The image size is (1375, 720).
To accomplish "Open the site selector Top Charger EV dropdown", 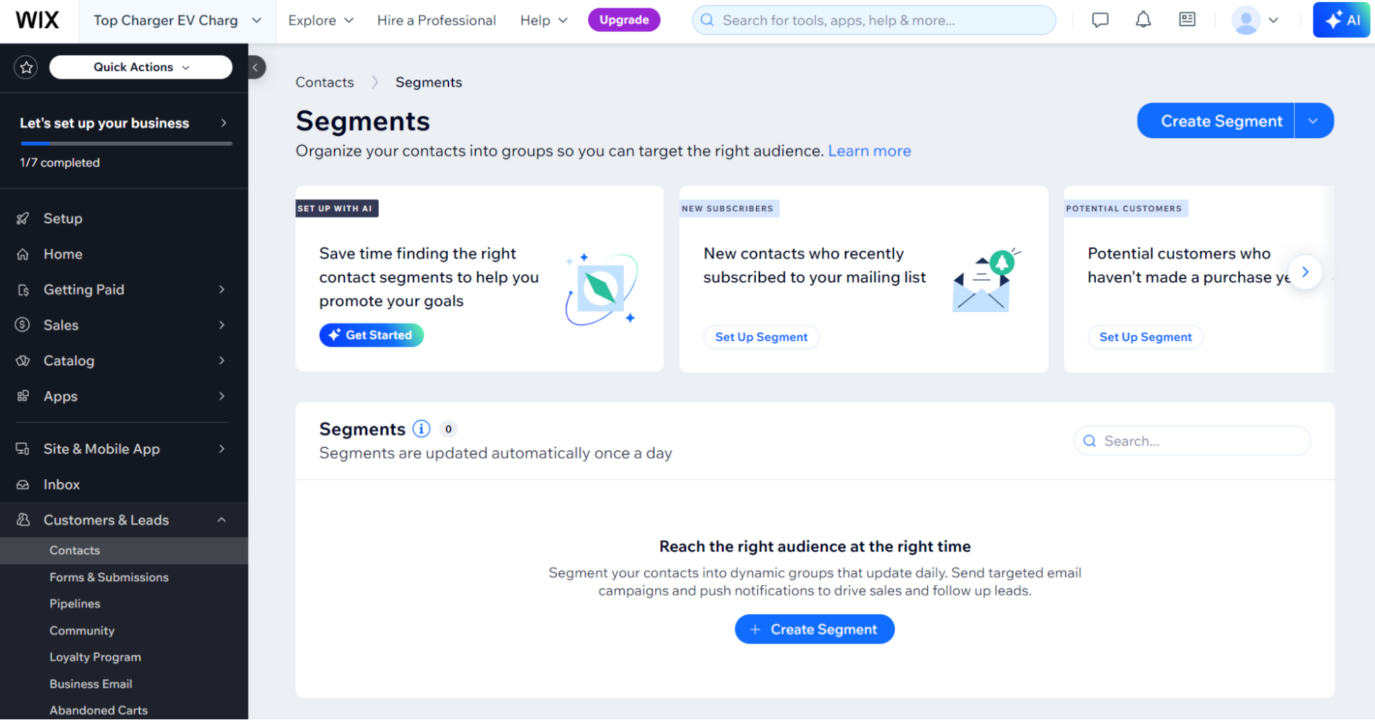I will (177, 20).
